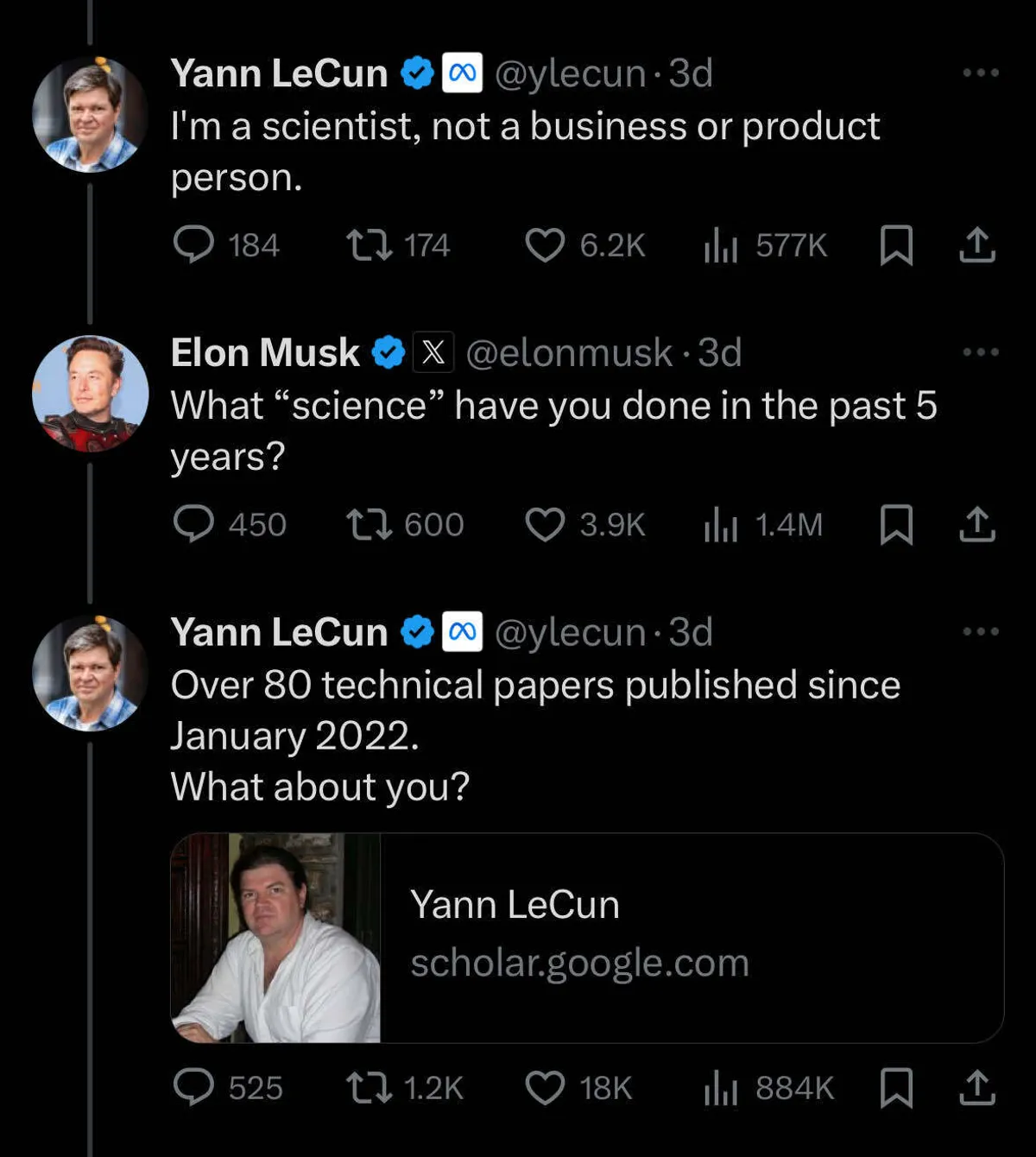Share LeCun's first tweet

(x=977, y=244)
